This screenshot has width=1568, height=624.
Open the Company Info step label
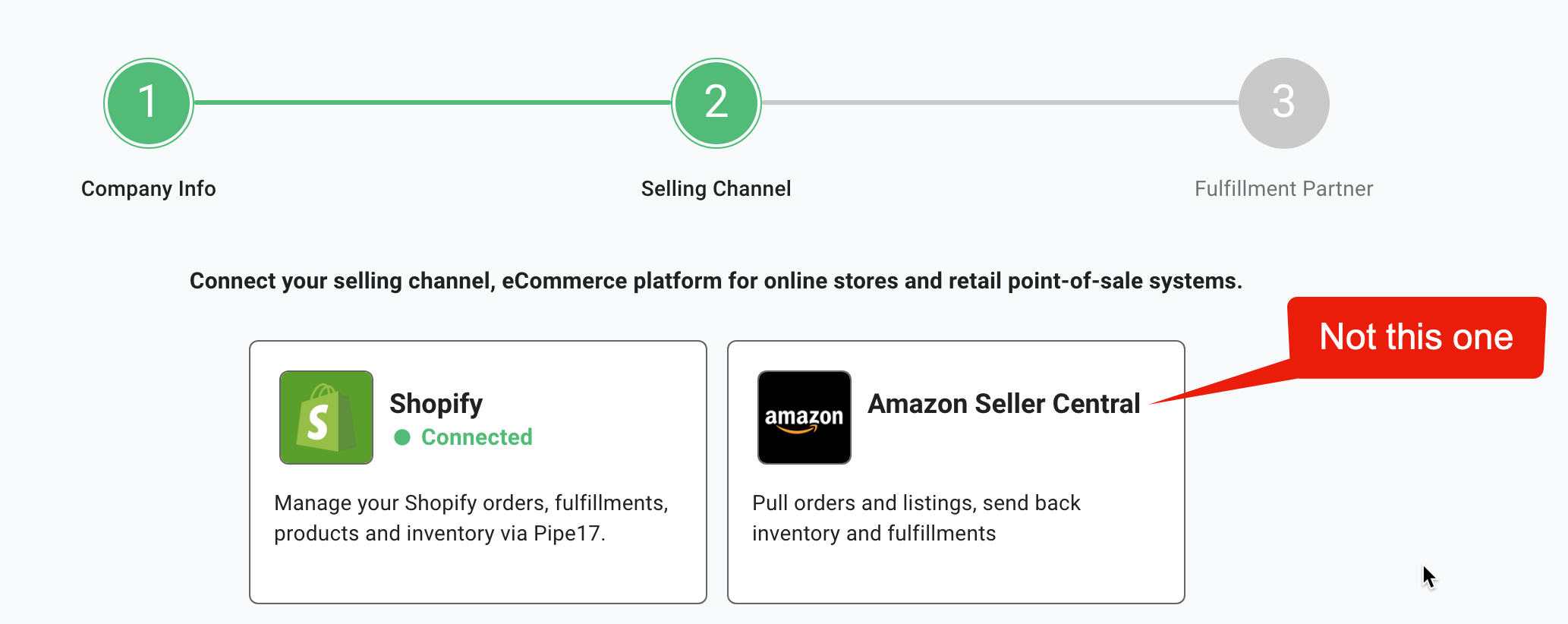149,188
